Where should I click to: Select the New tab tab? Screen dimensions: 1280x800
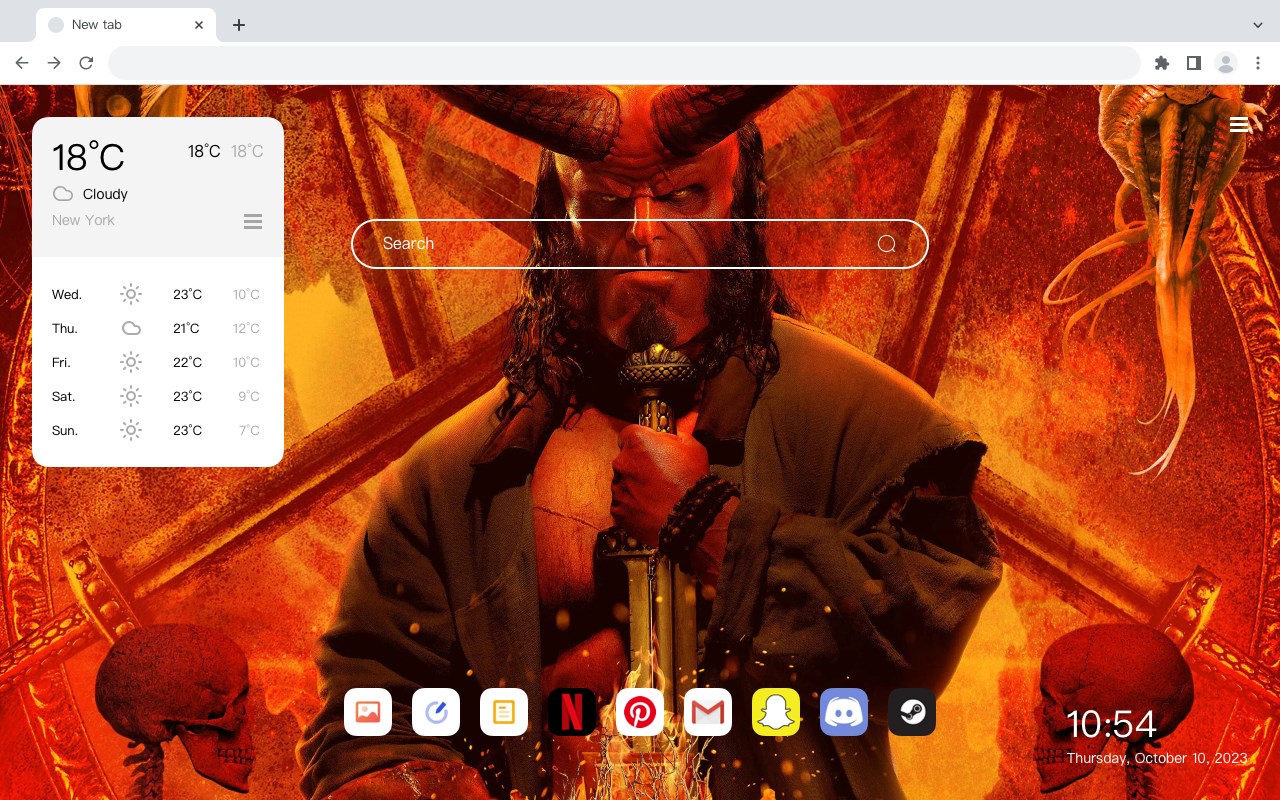pos(126,25)
